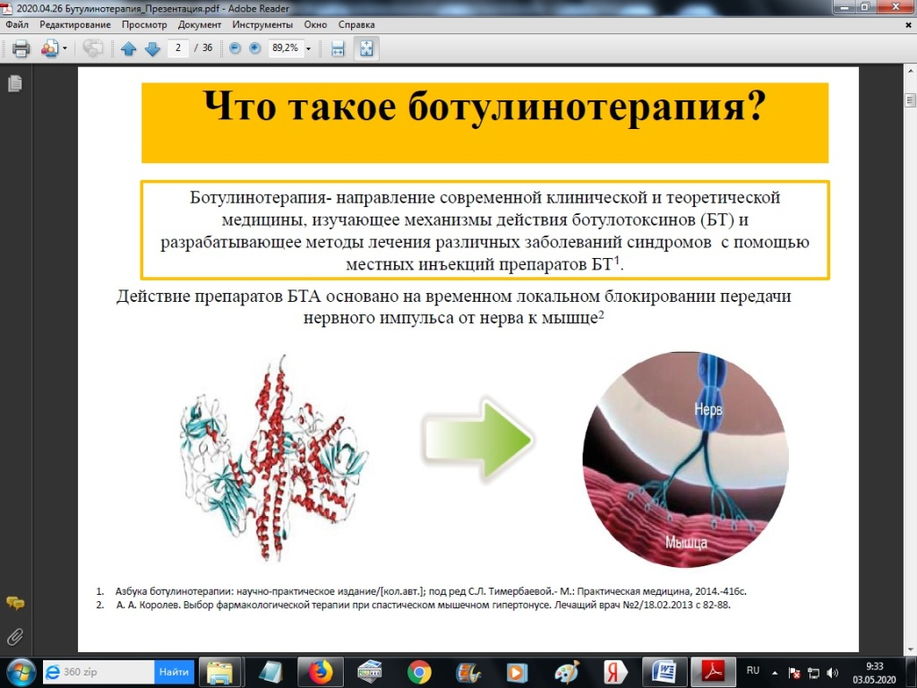
Task: Expand the collaborate icon dropdown arrow
Action: pyautogui.click(x=65, y=48)
